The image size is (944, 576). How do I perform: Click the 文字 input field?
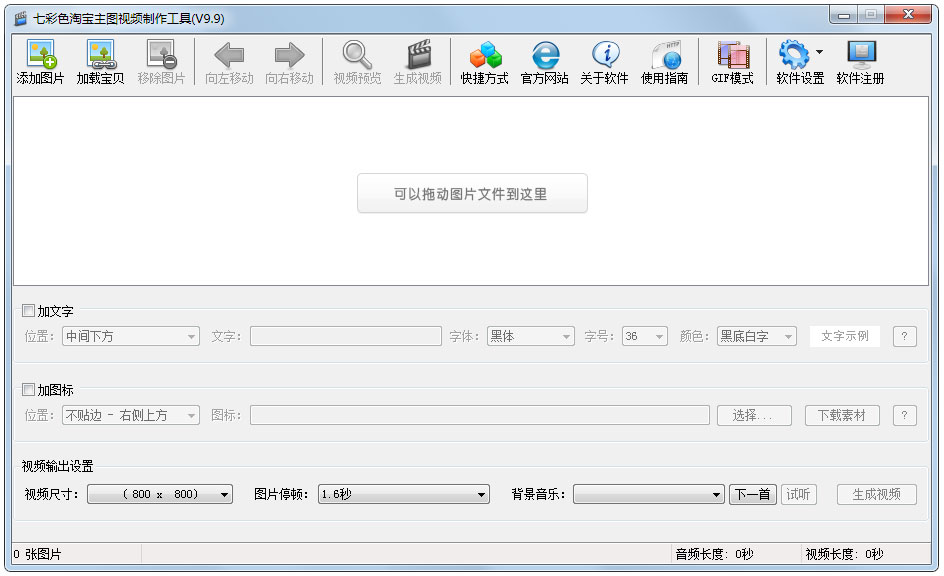tap(346, 336)
